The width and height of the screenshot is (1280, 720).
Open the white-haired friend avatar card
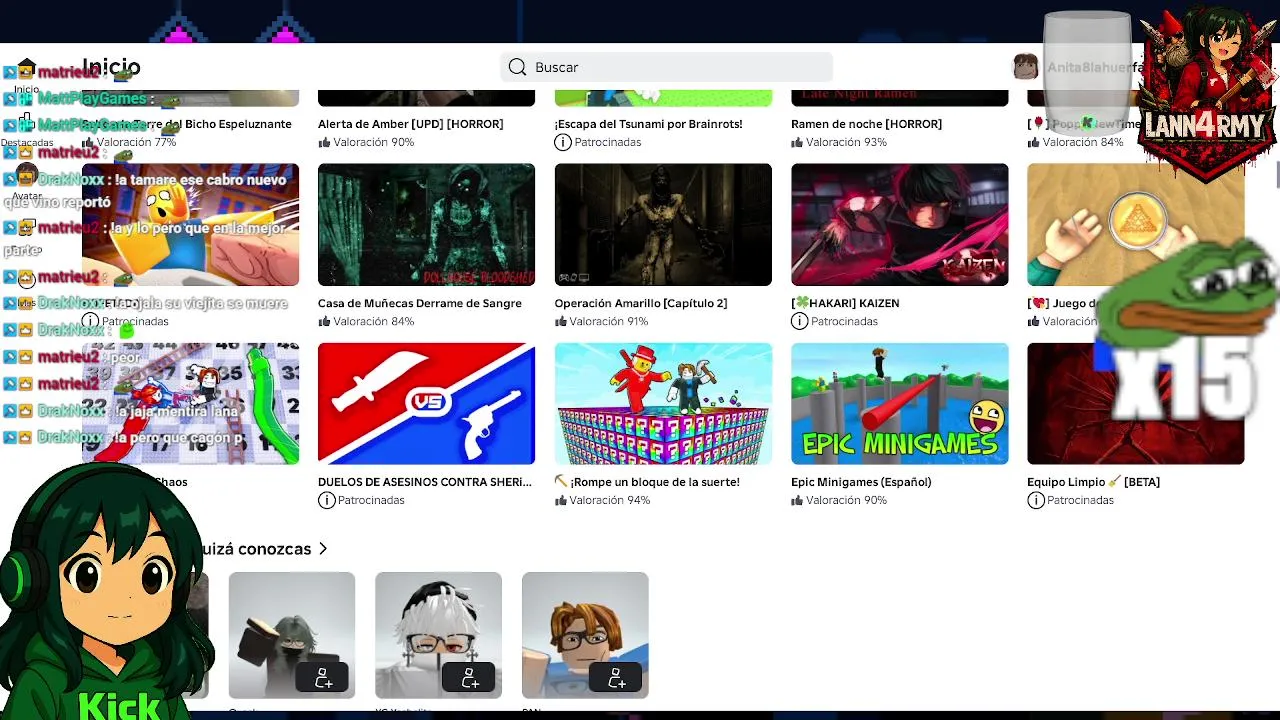[438, 635]
